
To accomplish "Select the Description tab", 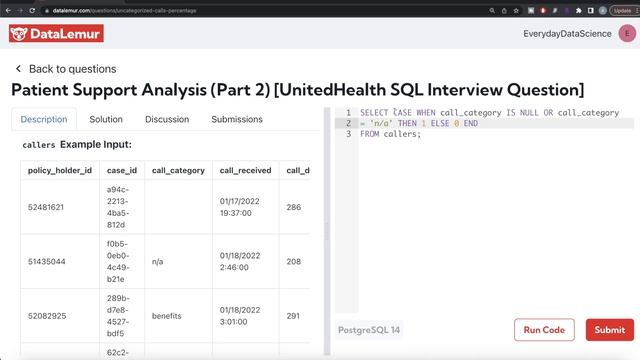I will (x=44, y=119).
